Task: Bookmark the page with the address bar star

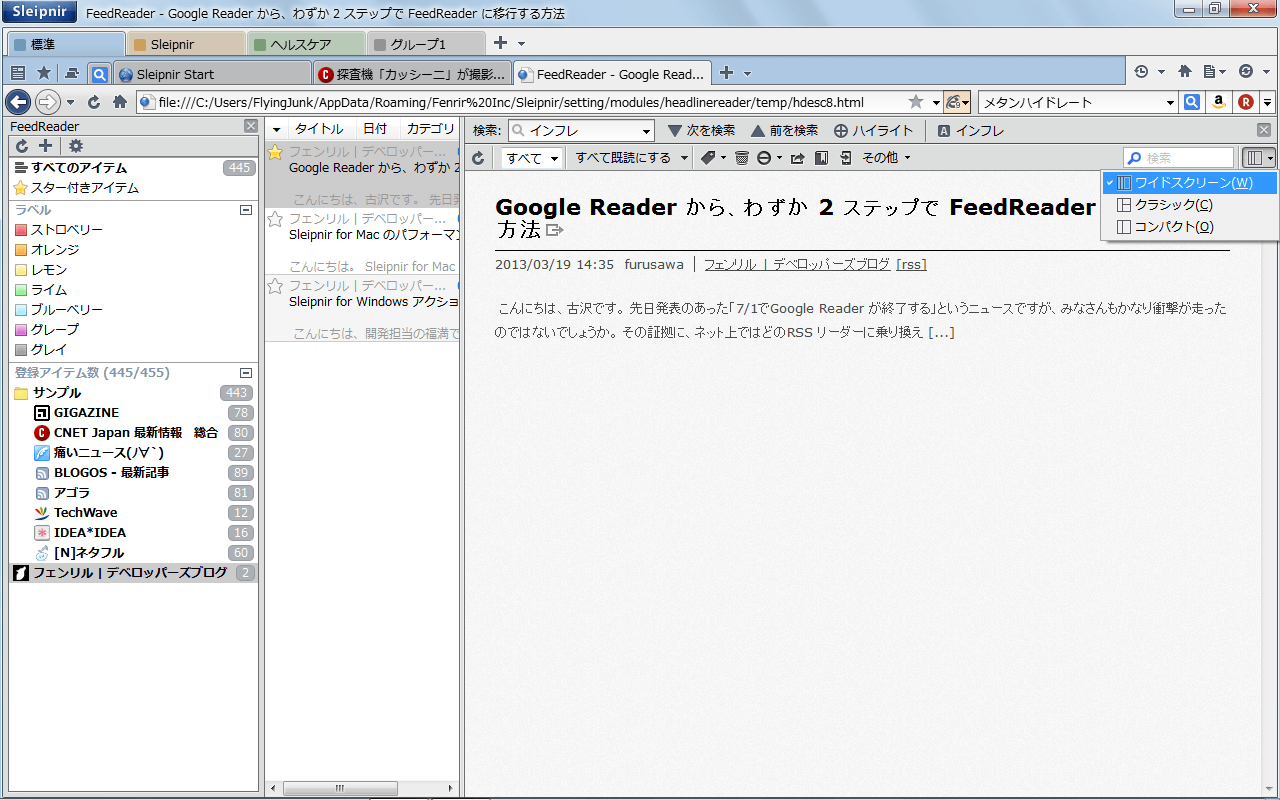Action: coord(916,102)
